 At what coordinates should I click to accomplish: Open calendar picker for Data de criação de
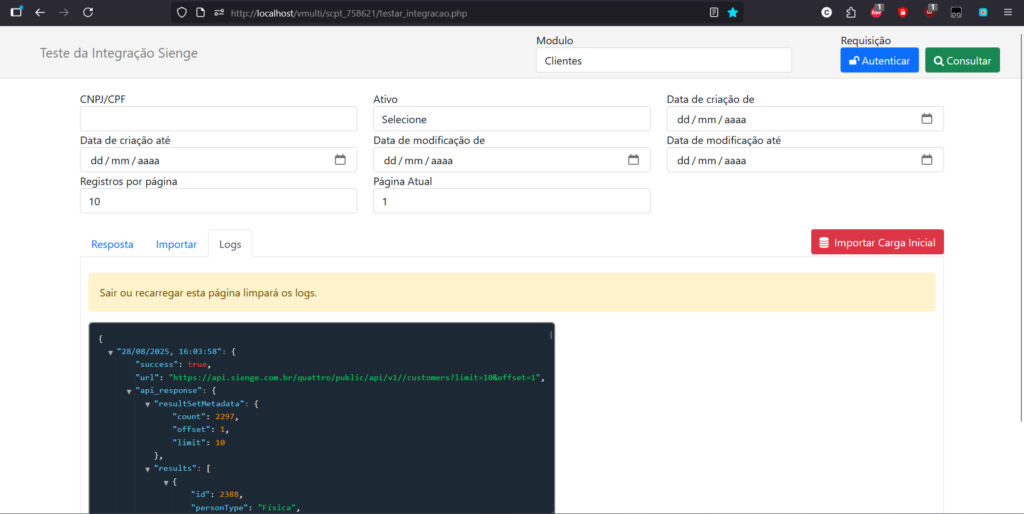click(926, 119)
